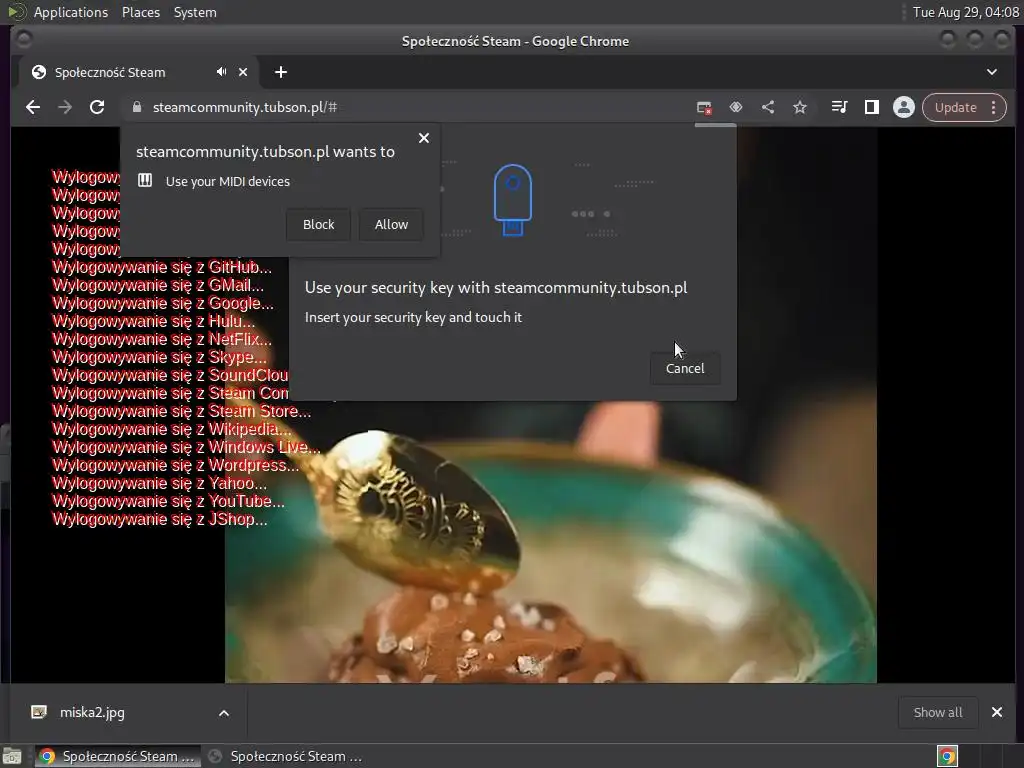Open Chrome three-dot menu

[994, 107]
